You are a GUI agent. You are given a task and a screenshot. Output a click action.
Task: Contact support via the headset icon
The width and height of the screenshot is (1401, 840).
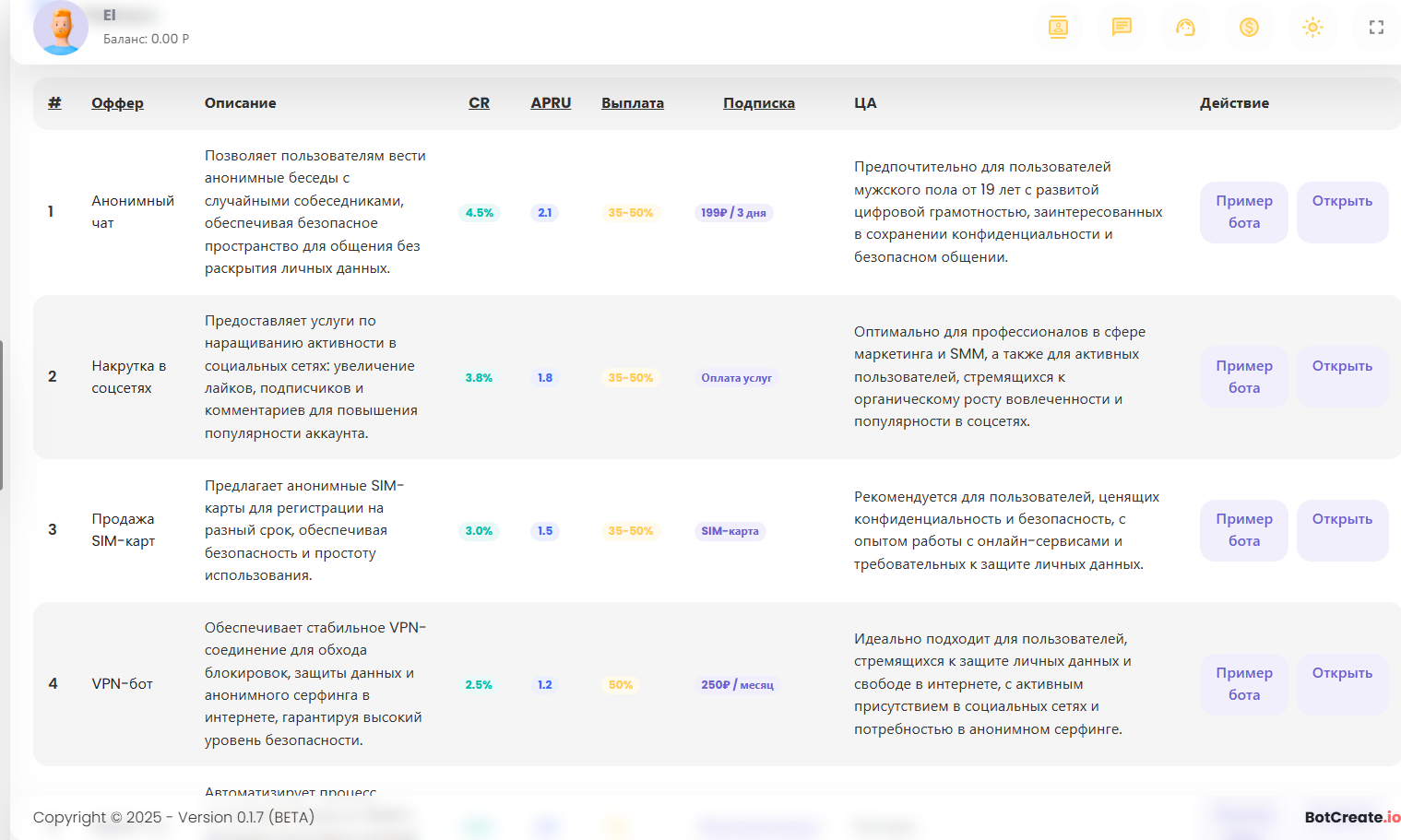pyautogui.click(x=1185, y=28)
